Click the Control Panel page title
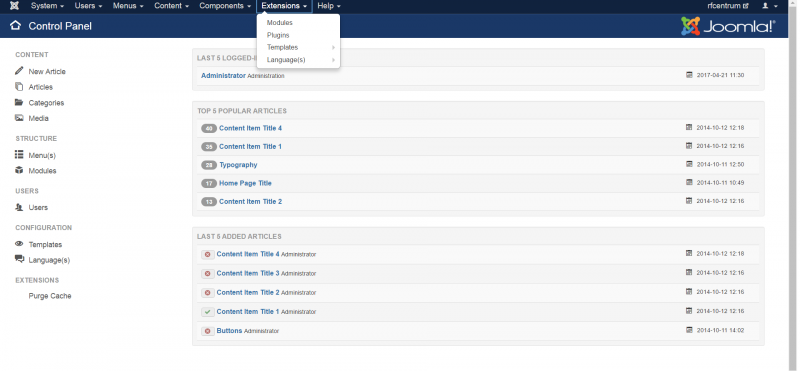Screen dimensions: 800x371 pos(60,26)
